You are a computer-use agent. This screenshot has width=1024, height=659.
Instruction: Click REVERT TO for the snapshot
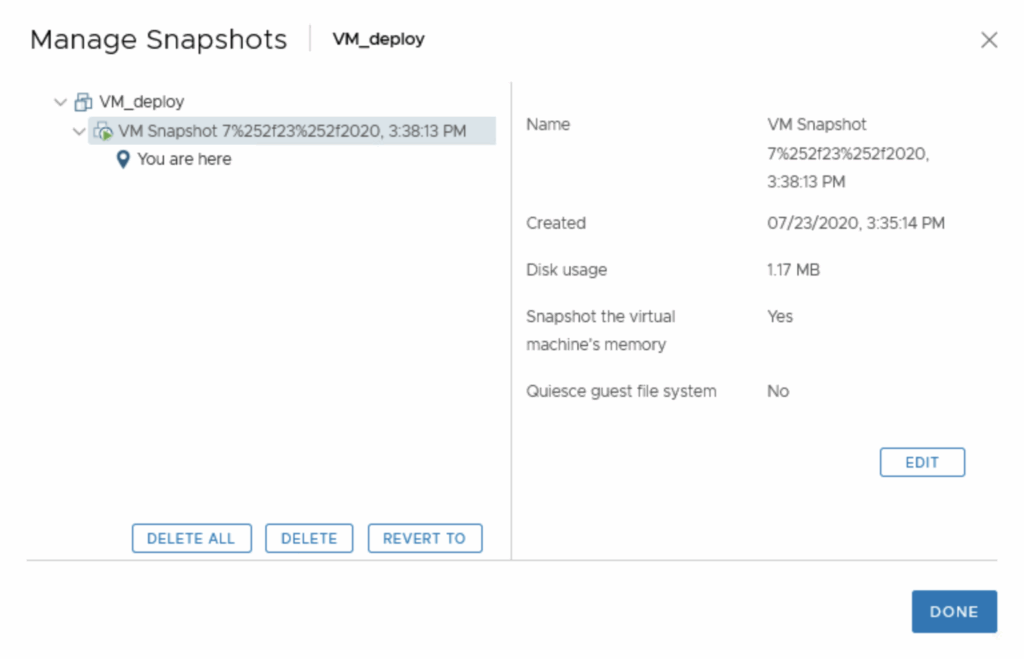[x=424, y=538]
